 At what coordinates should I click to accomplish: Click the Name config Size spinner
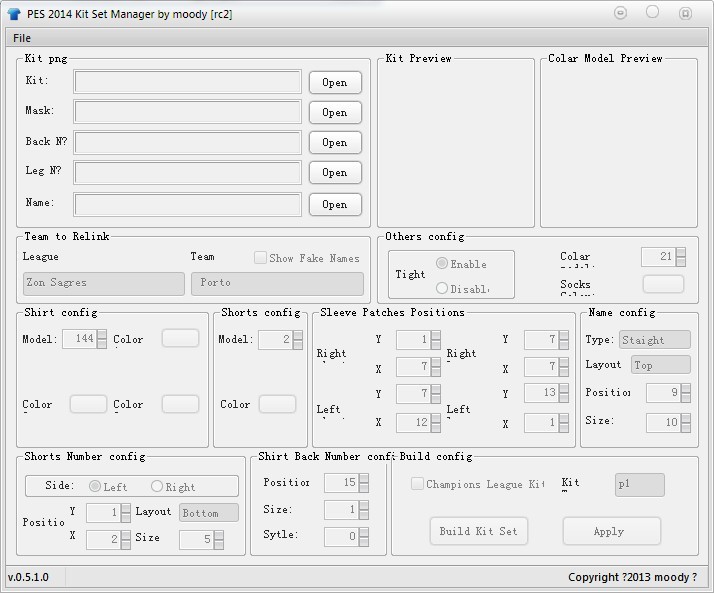668,422
